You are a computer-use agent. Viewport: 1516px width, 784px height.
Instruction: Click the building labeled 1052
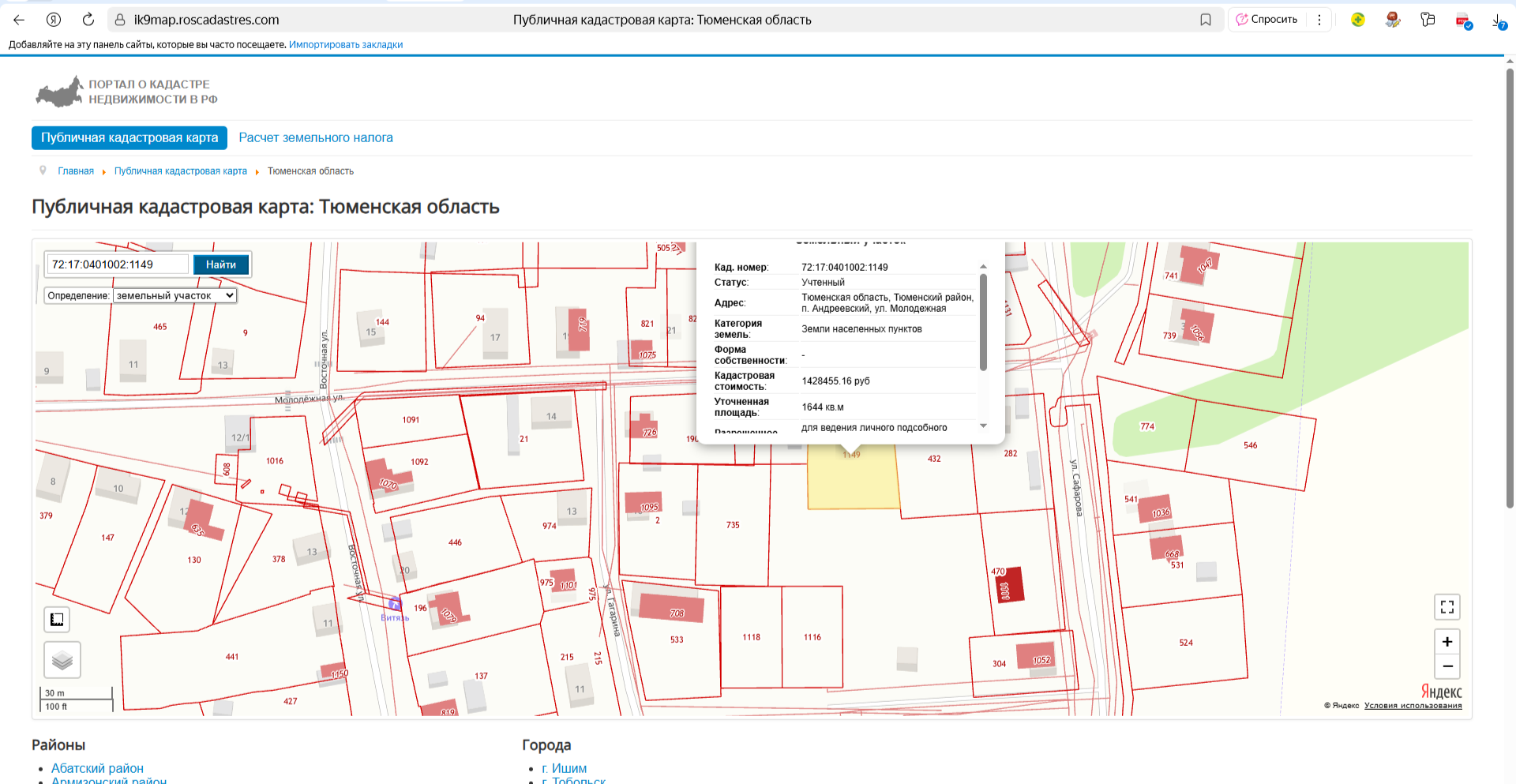[x=1034, y=656]
